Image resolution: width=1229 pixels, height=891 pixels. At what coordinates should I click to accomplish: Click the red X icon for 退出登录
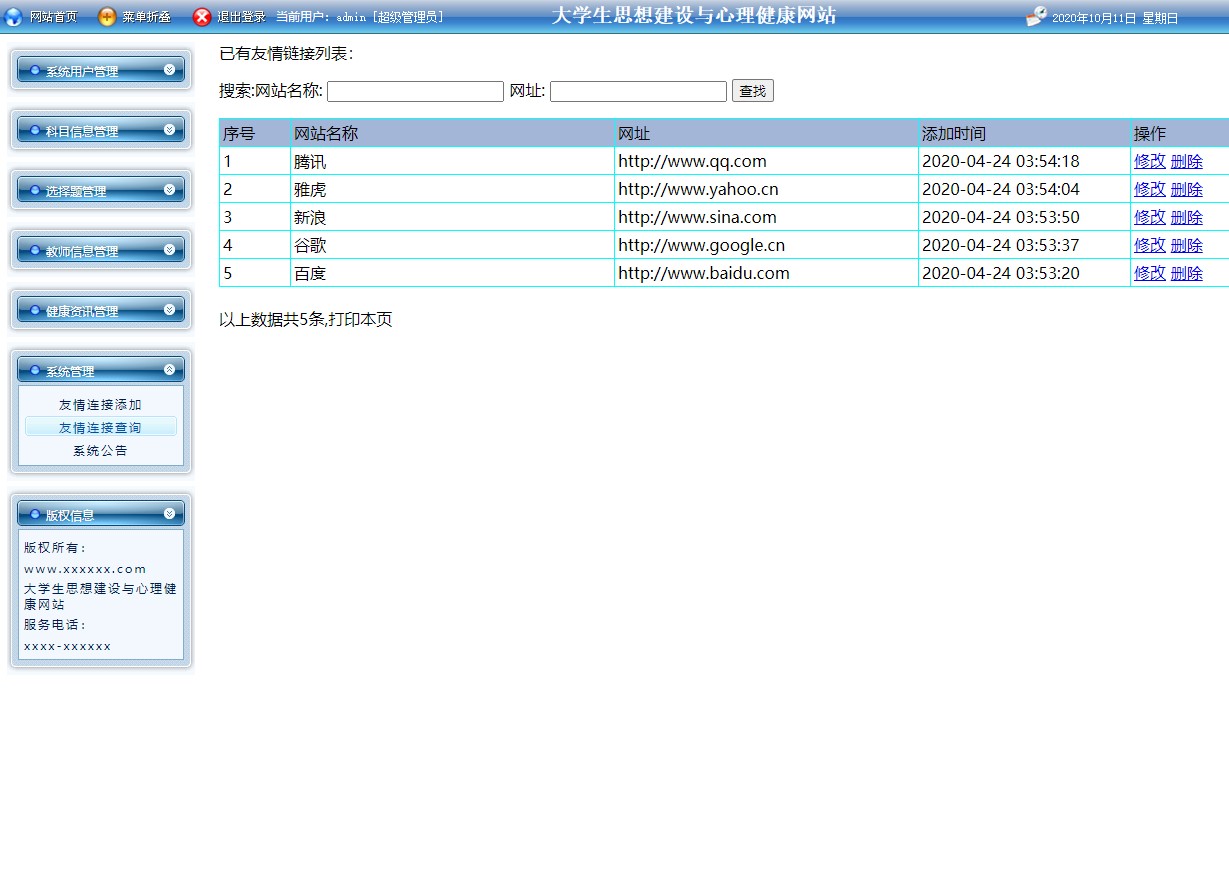coord(202,16)
